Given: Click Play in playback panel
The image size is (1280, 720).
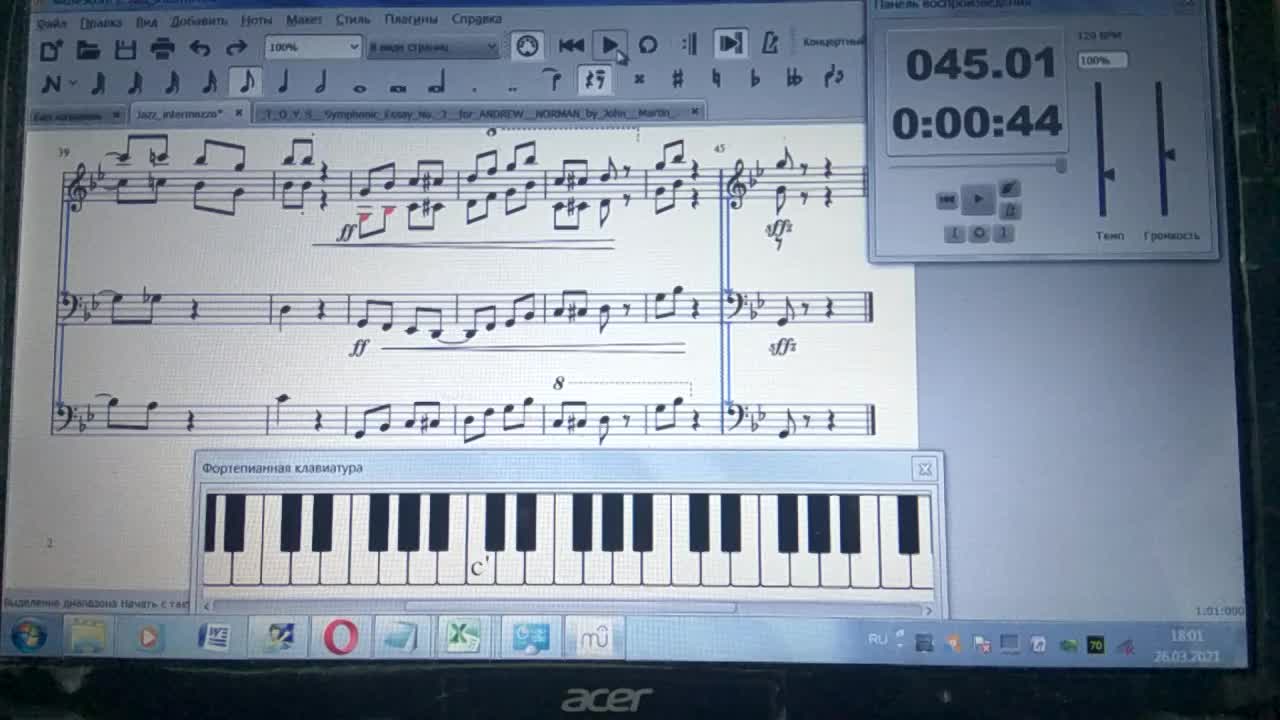Looking at the screenshot, I should [x=978, y=200].
